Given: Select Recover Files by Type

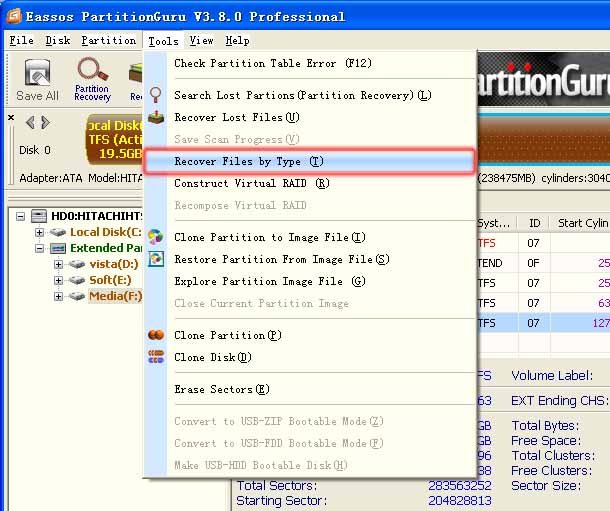Looking at the screenshot, I should coord(310,161).
